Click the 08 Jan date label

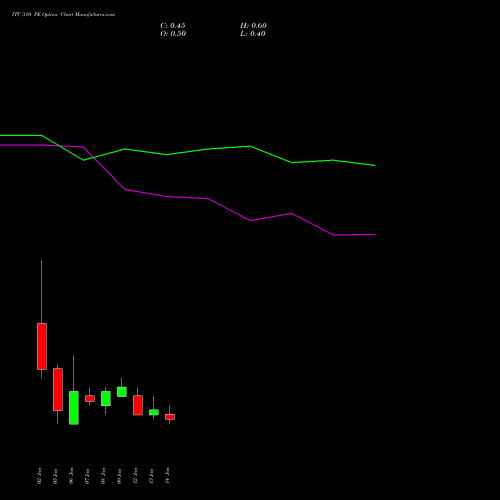click(x=103, y=476)
